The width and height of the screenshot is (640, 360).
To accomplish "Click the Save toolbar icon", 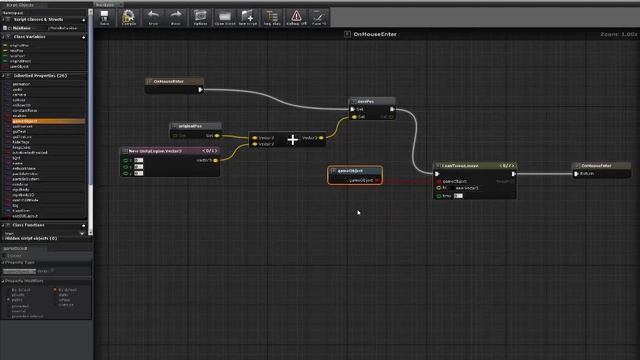I will (104, 18).
